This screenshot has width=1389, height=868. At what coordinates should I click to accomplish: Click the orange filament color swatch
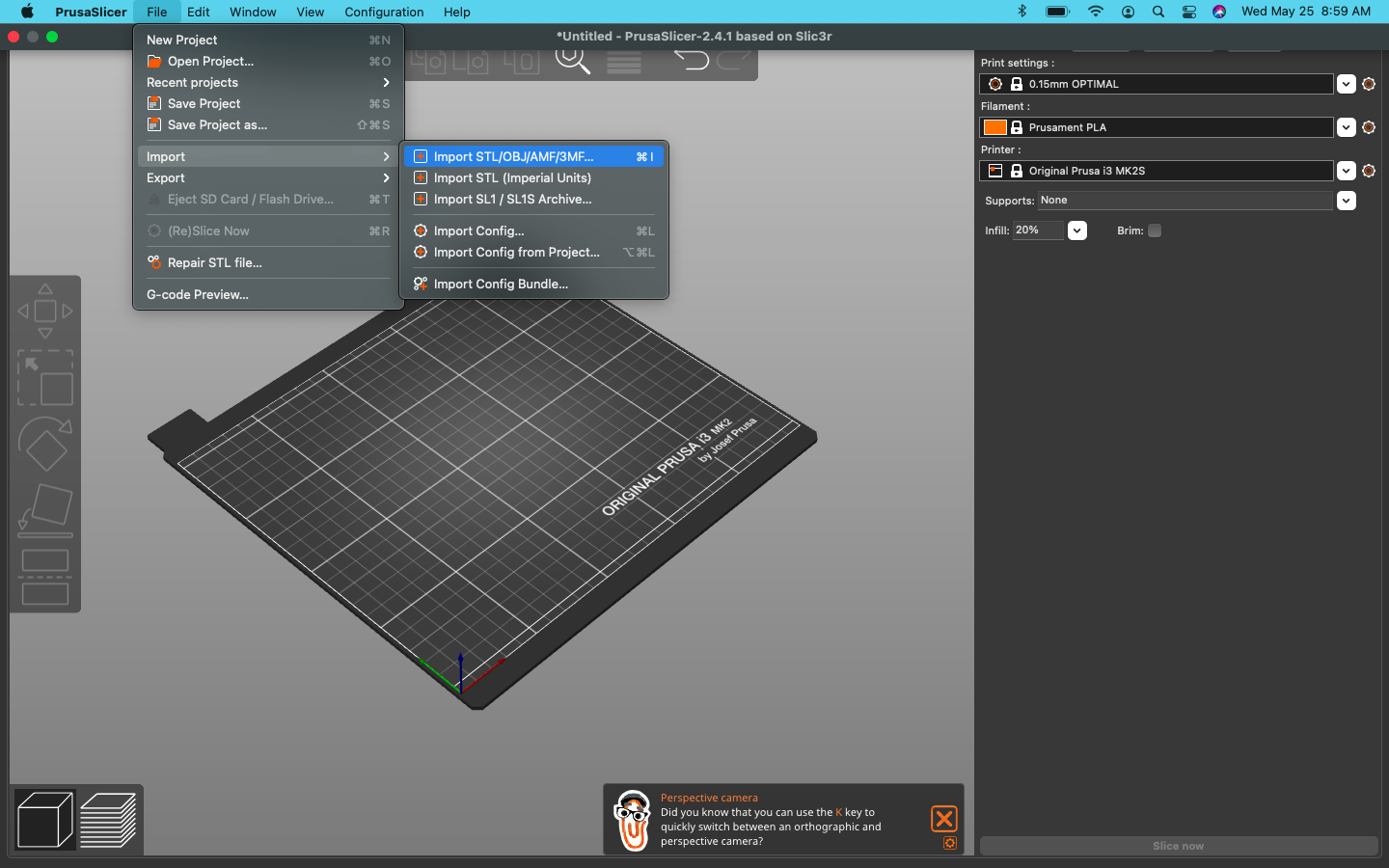coord(995,127)
